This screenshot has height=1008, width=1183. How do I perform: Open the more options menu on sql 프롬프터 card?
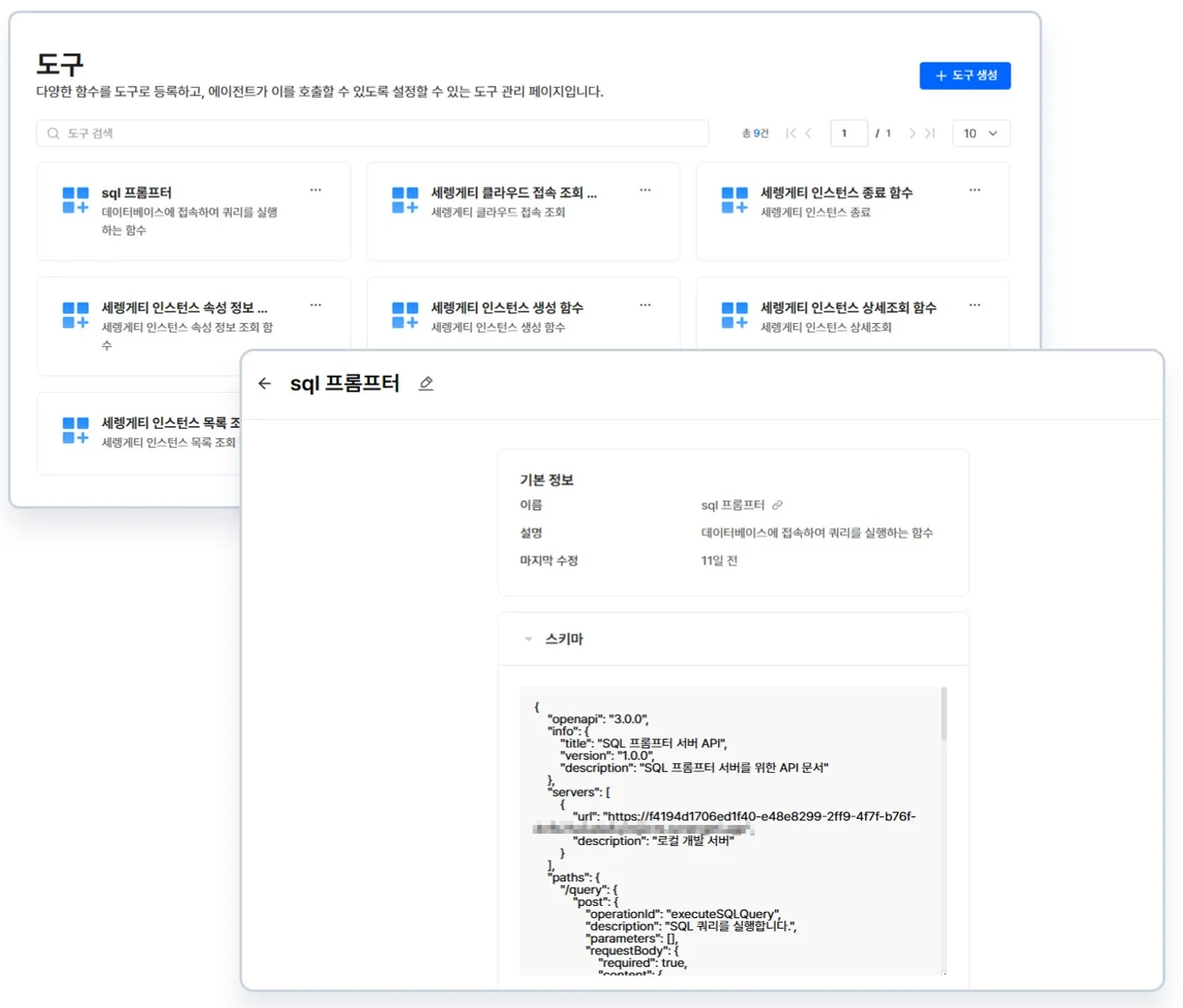[x=316, y=190]
